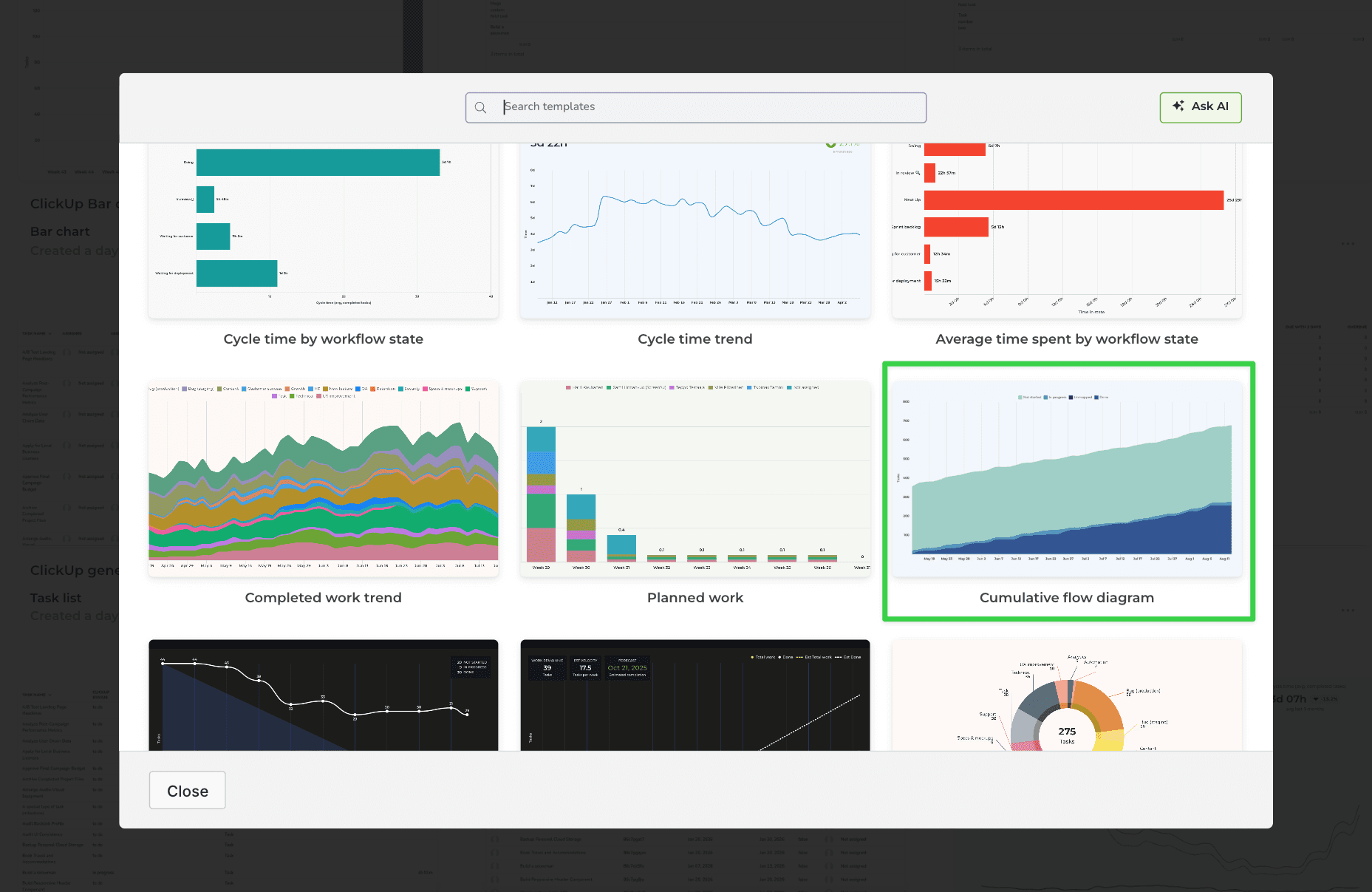
Task: Click the Close button to dismiss the template picker
Action: (x=187, y=790)
